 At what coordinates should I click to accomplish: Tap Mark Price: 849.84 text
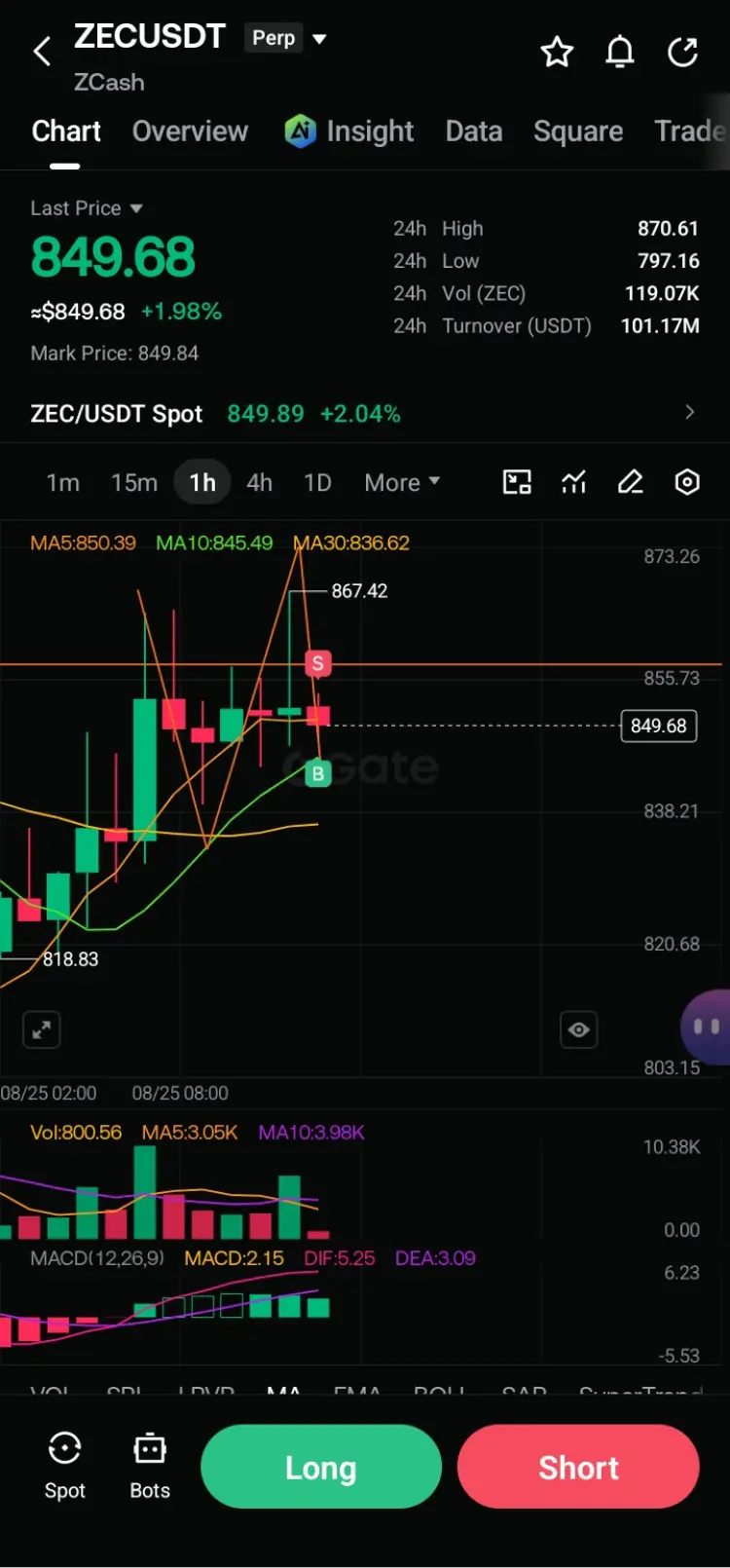click(115, 354)
